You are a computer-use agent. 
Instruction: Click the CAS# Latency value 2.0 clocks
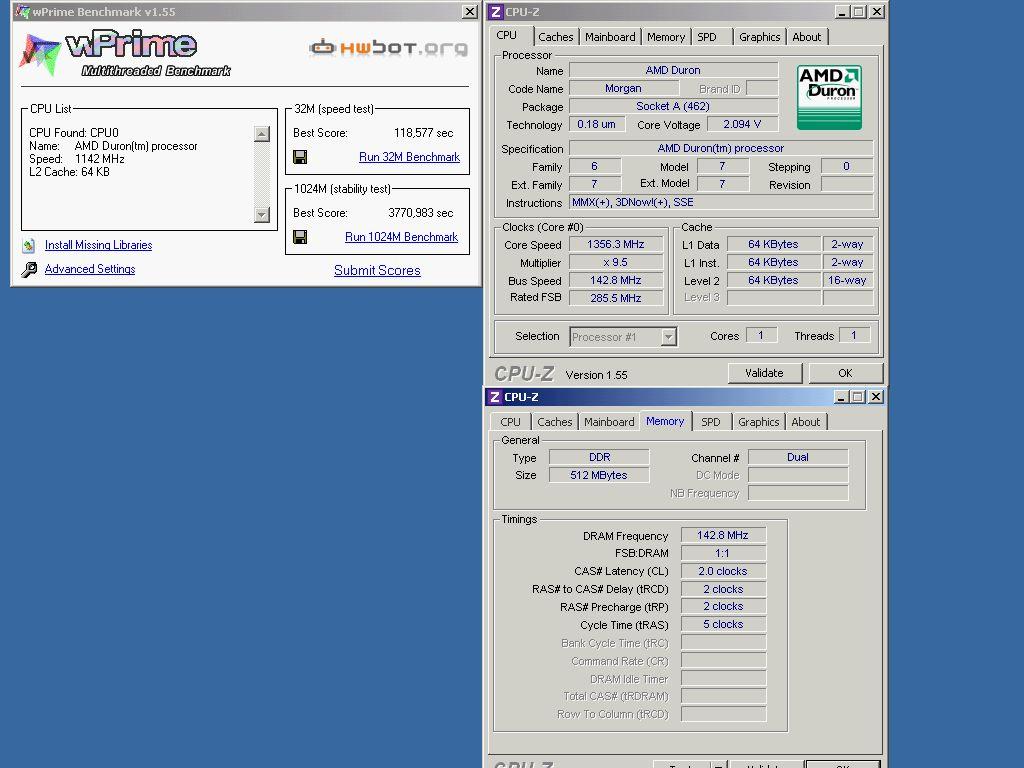(x=723, y=571)
